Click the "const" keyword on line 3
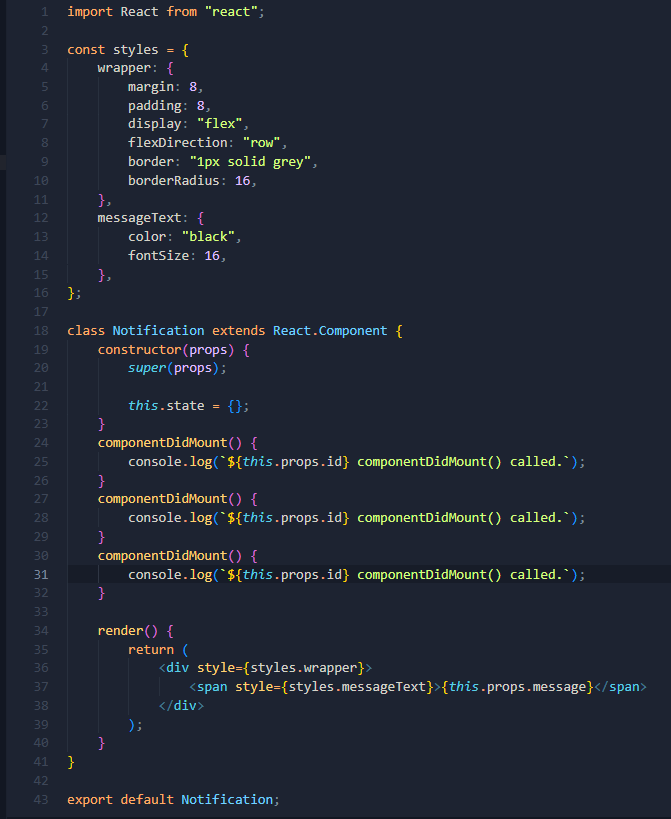Image resolution: width=671 pixels, height=819 pixels. [x=86, y=50]
